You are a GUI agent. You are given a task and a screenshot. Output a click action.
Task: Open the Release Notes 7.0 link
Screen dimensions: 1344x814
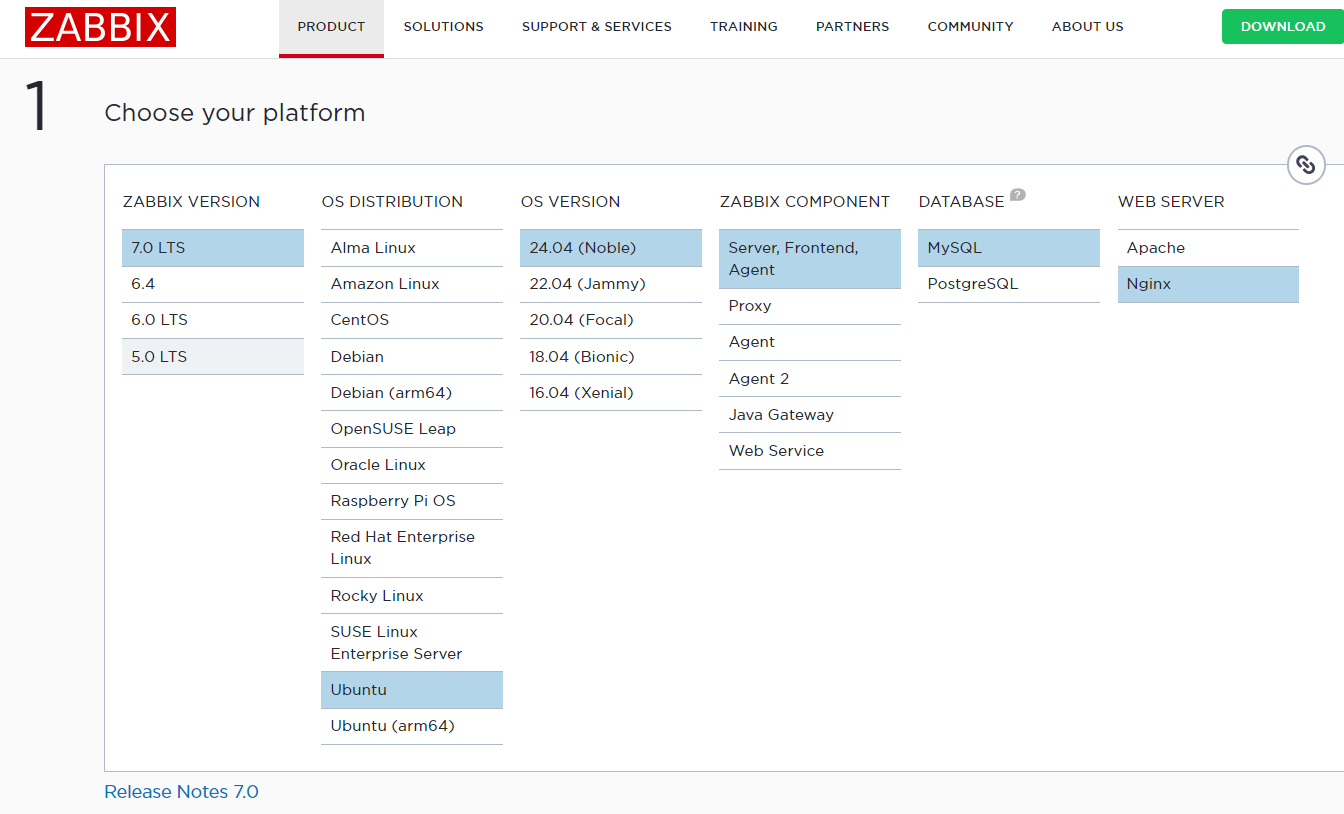(181, 792)
